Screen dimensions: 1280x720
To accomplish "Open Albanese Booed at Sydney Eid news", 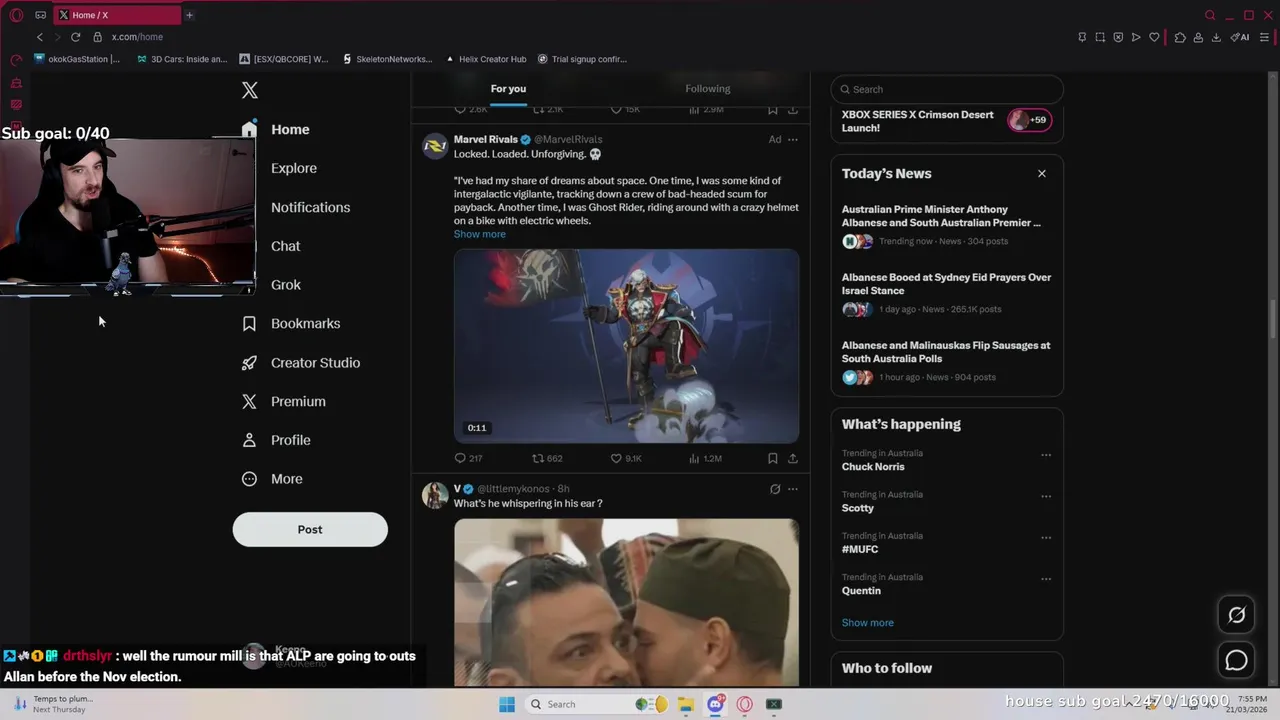I will [947, 293].
